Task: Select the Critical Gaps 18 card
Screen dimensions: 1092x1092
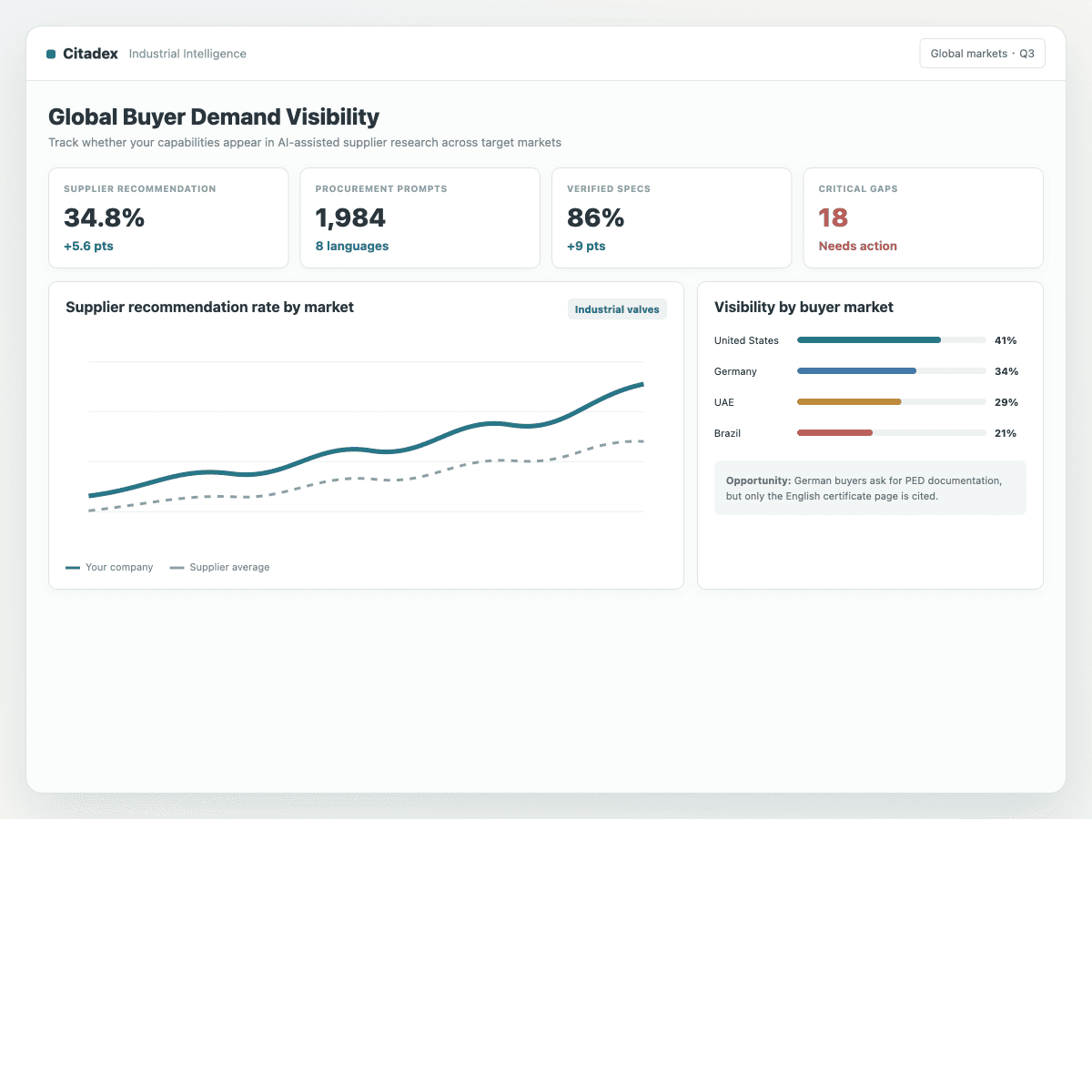Action: (x=923, y=217)
